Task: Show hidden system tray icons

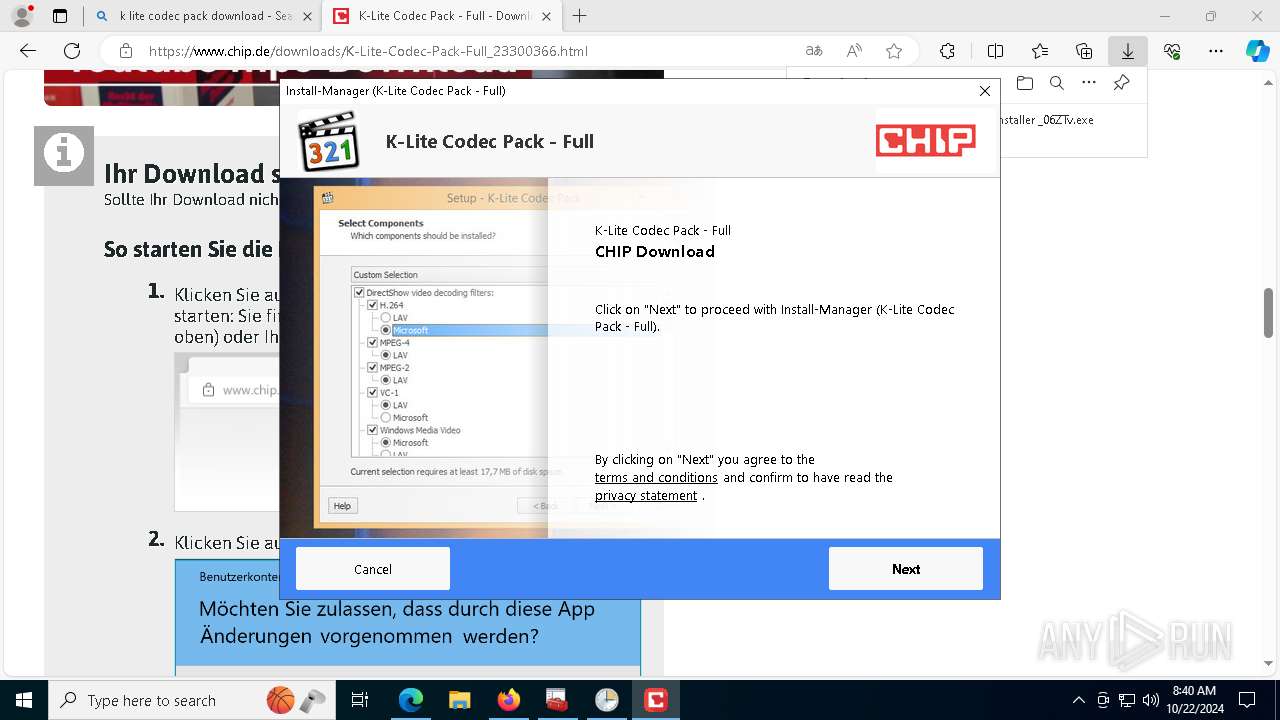Action: (1078, 700)
